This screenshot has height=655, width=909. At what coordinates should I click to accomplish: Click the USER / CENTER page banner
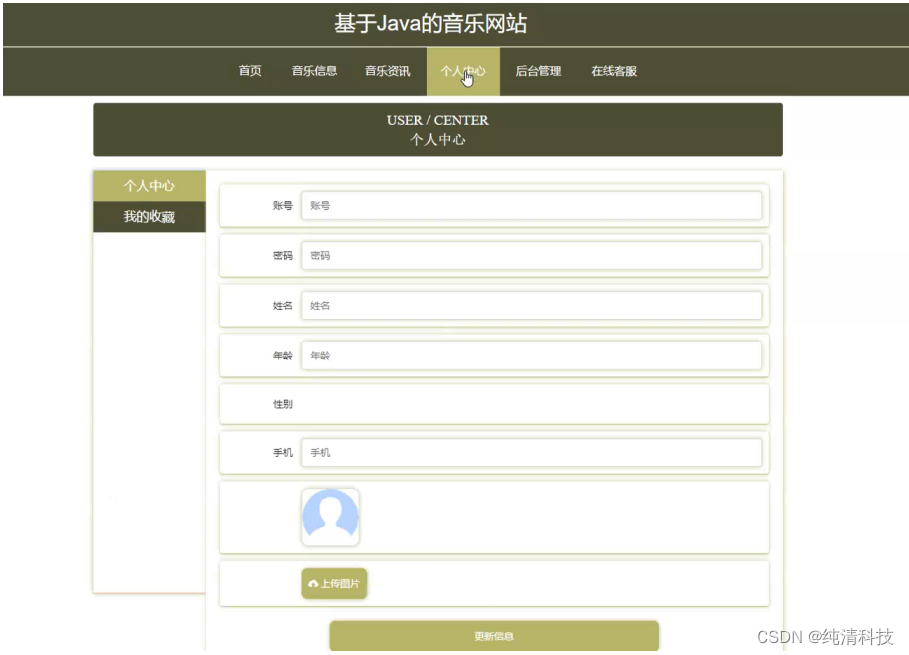(x=438, y=129)
